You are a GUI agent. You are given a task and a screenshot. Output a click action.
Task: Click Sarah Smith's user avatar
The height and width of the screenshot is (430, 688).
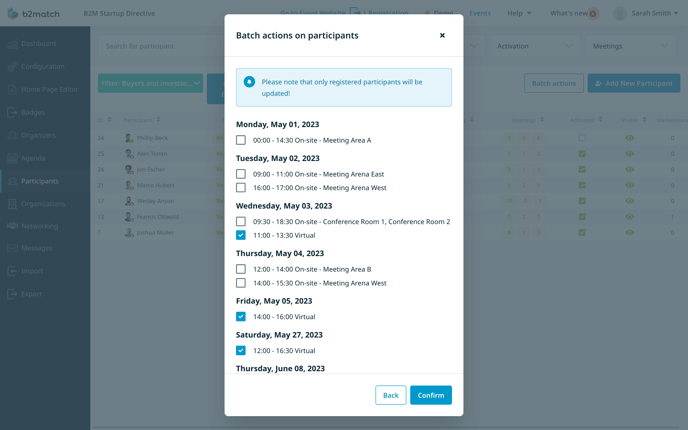pyautogui.click(x=620, y=13)
